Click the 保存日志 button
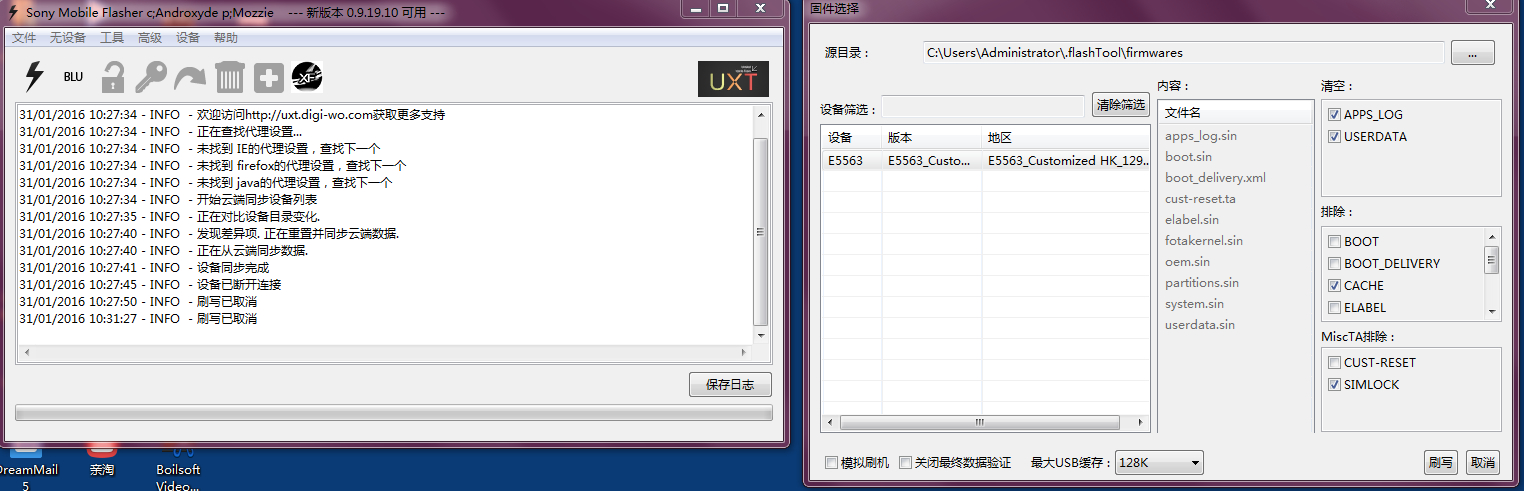Screen dimensions: 1524x491 click(x=730, y=384)
